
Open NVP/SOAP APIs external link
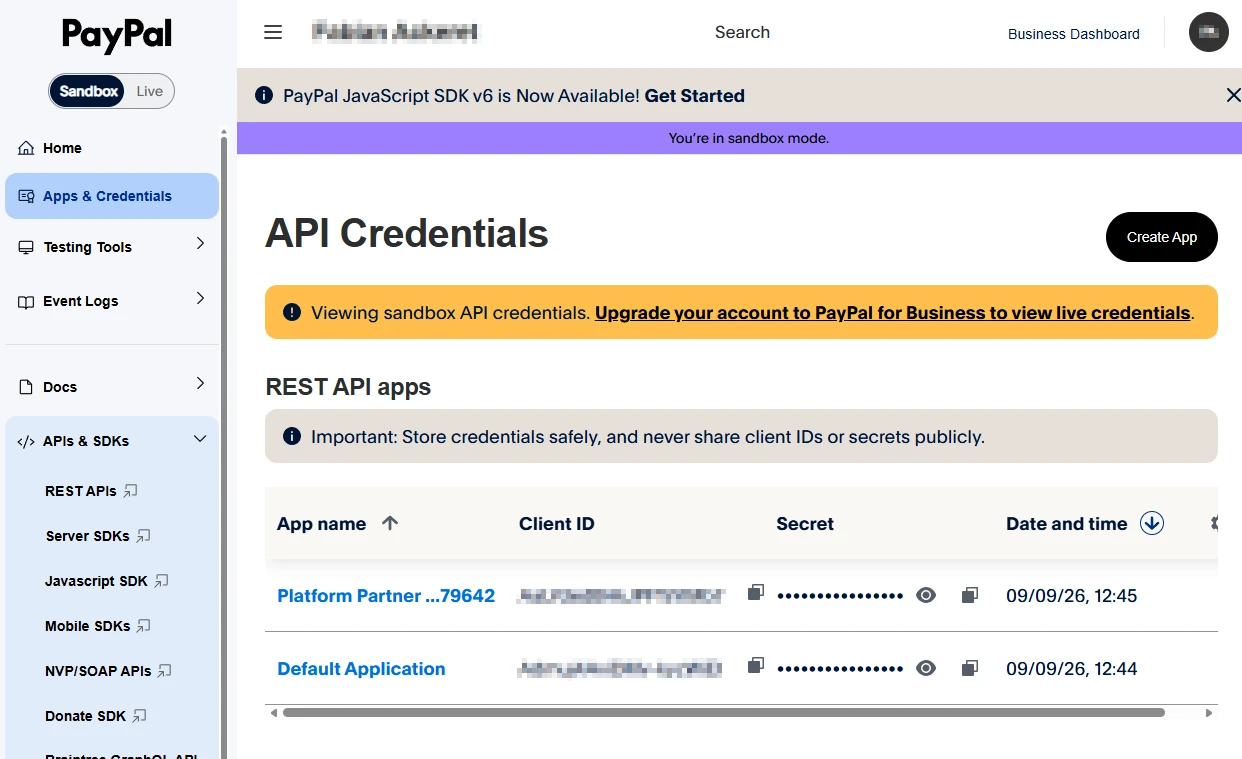click(108, 671)
